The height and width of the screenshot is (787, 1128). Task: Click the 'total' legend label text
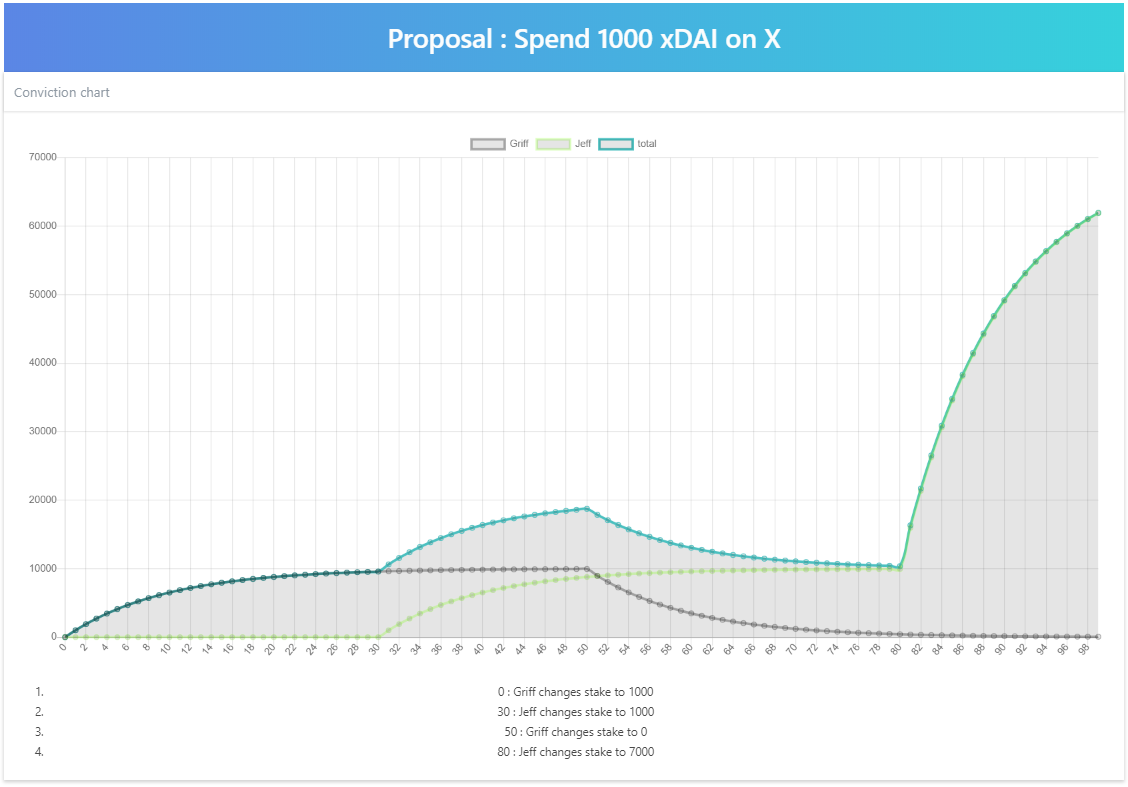(x=647, y=144)
